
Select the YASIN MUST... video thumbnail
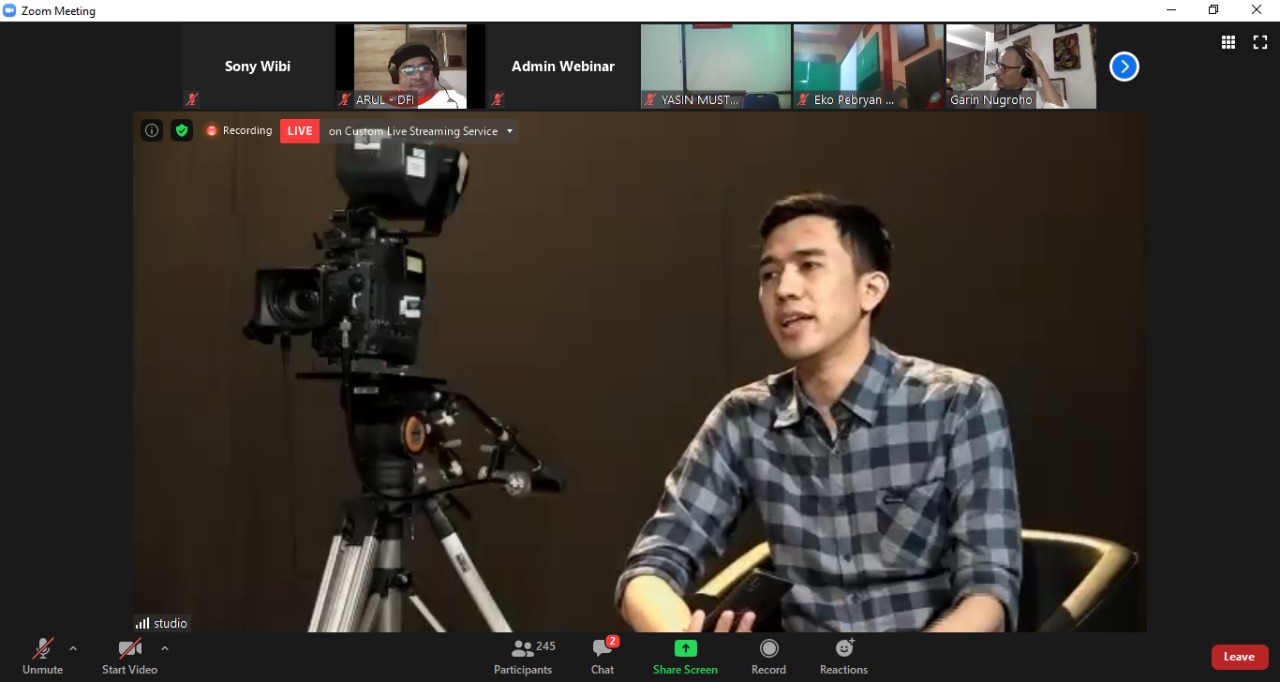coord(716,66)
